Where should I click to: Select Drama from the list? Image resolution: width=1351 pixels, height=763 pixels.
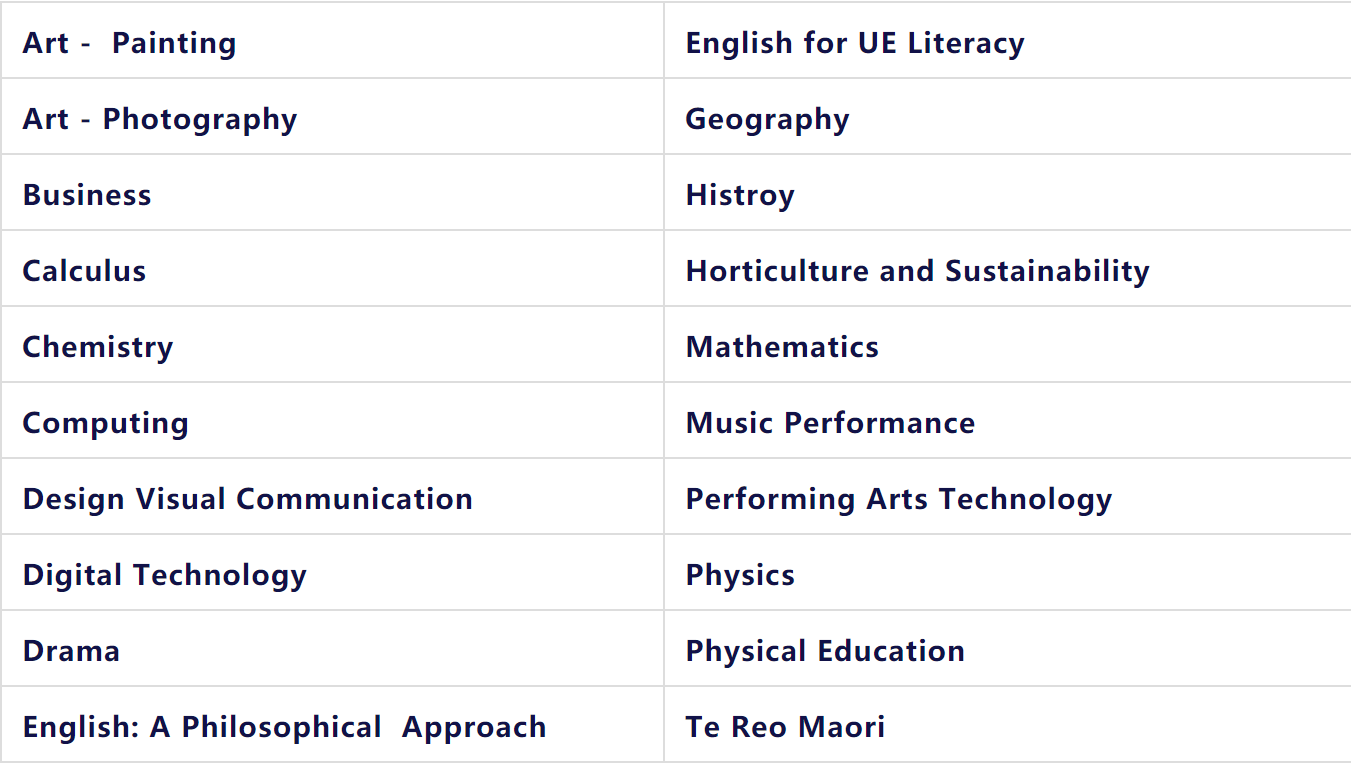pyautogui.click(x=71, y=651)
